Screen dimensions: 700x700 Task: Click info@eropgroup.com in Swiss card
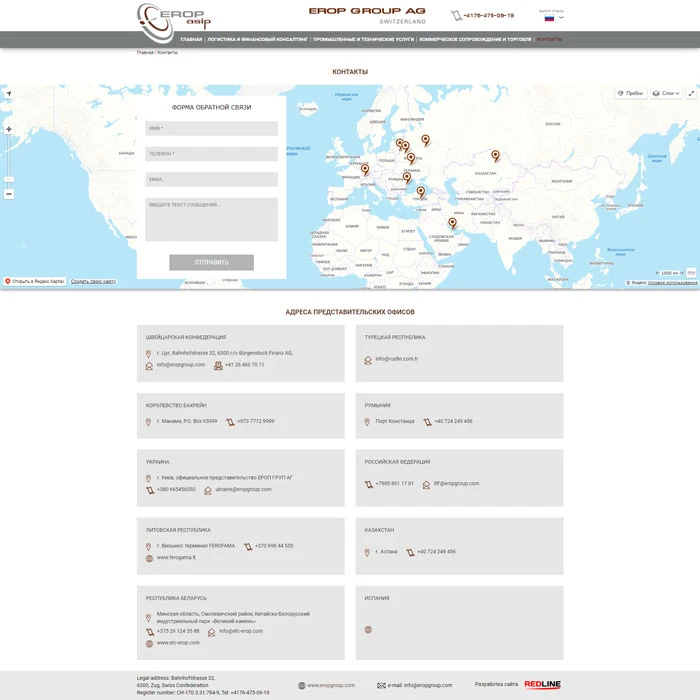click(x=181, y=365)
